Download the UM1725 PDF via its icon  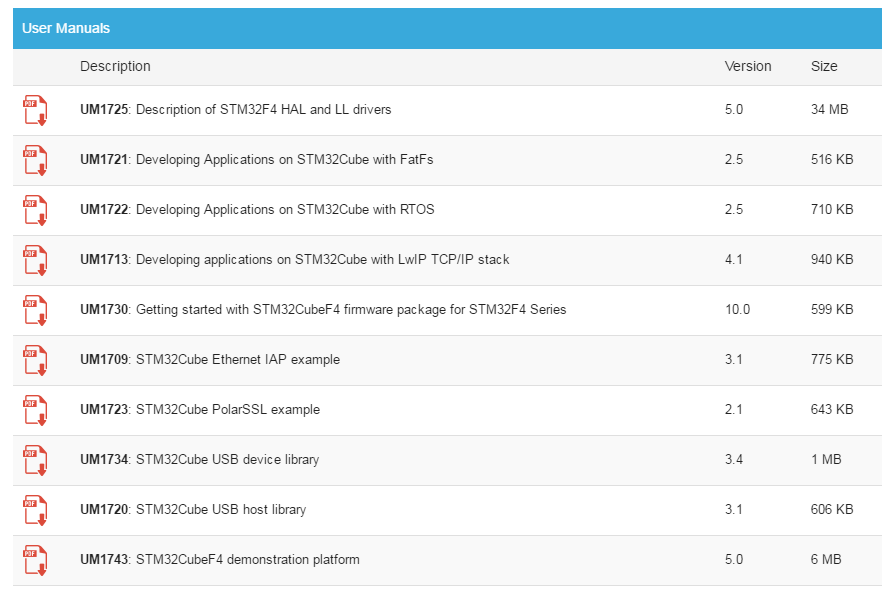click(x=35, y=110)
